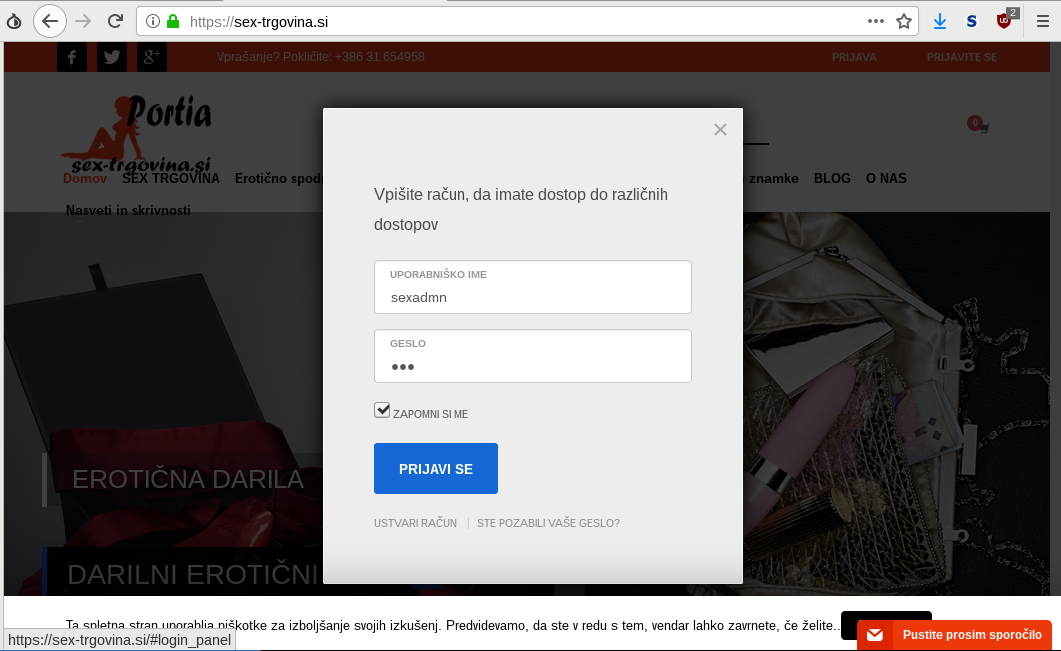
Task: Click the green padlock security icon
Action: 173,21
